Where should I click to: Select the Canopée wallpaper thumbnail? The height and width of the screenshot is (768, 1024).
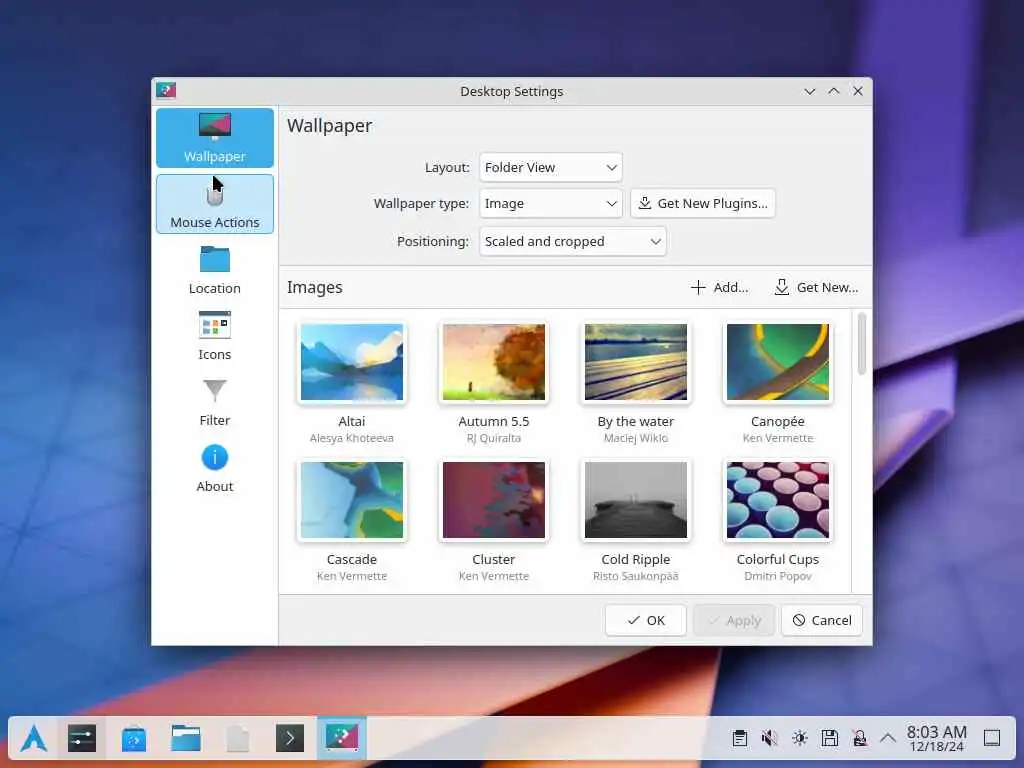(x=778, y=362)
